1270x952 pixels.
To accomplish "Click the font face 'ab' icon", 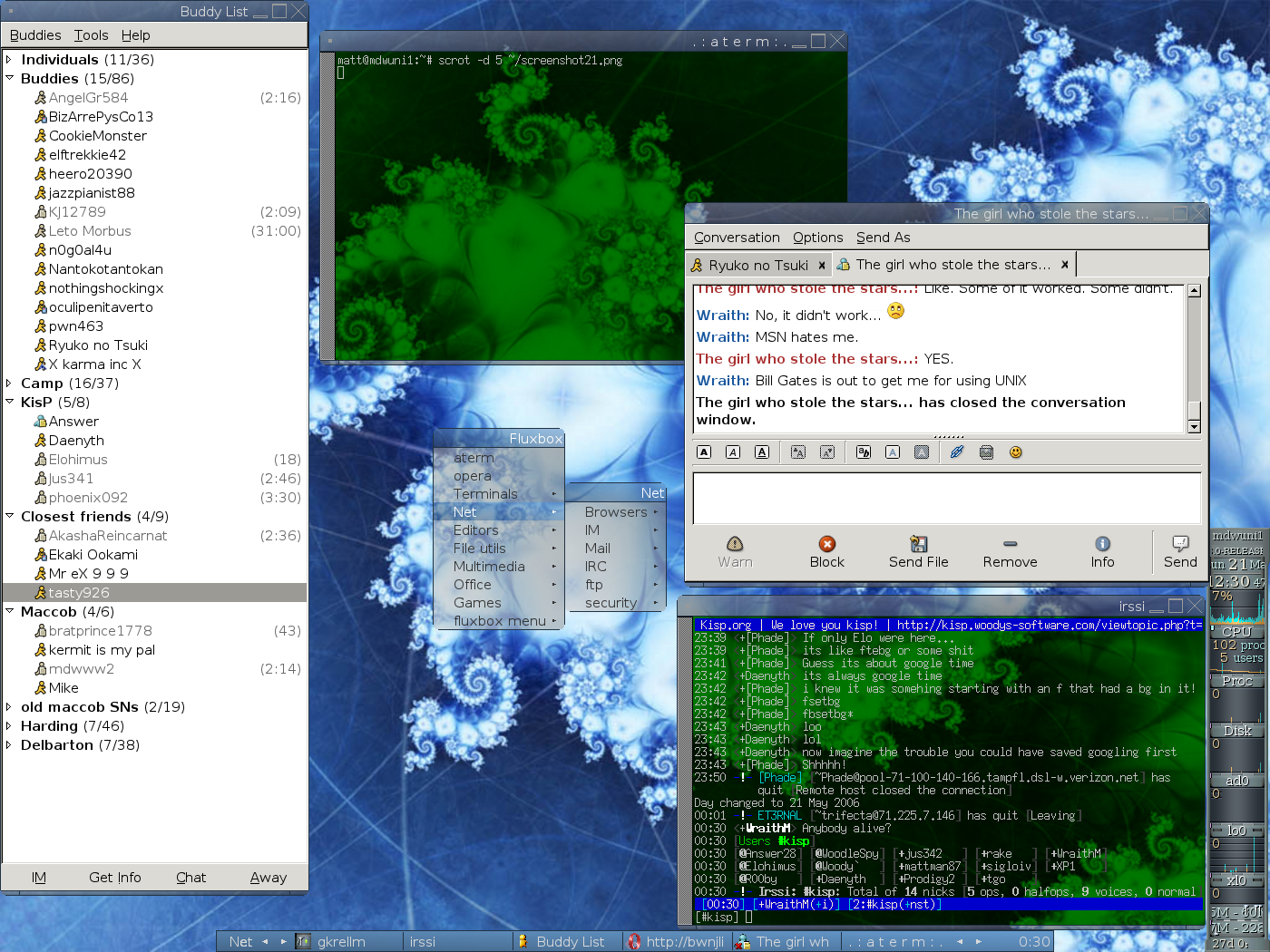I will pyautogui.click(x=864, y=452).
